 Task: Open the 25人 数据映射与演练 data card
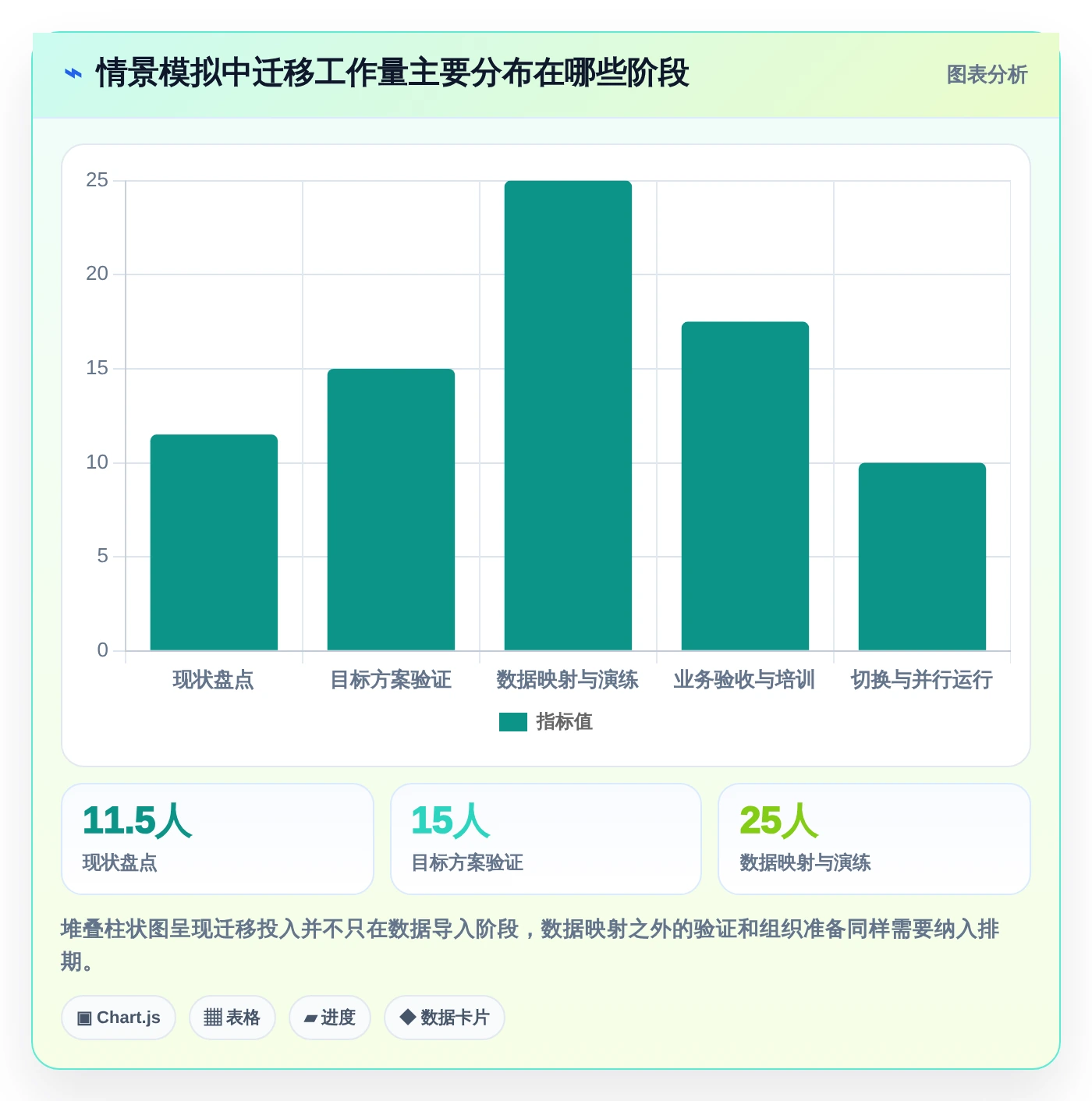pos(874,839)
